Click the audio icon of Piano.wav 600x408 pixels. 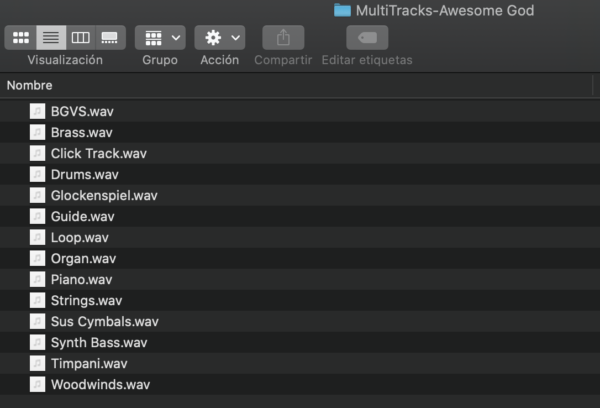point(38,279)
